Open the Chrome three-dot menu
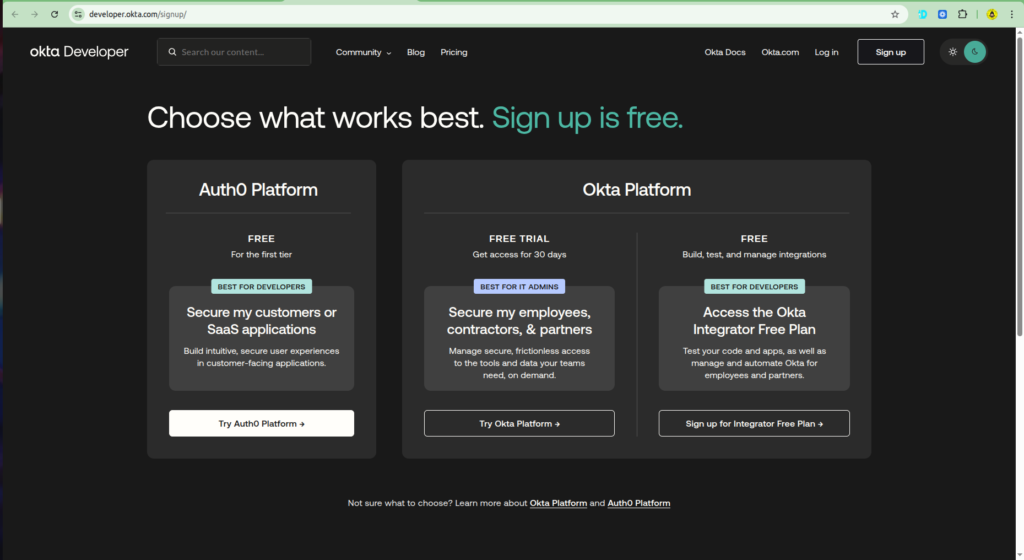The height and width of the screenshot is (560, 1024). (1012, 15)
